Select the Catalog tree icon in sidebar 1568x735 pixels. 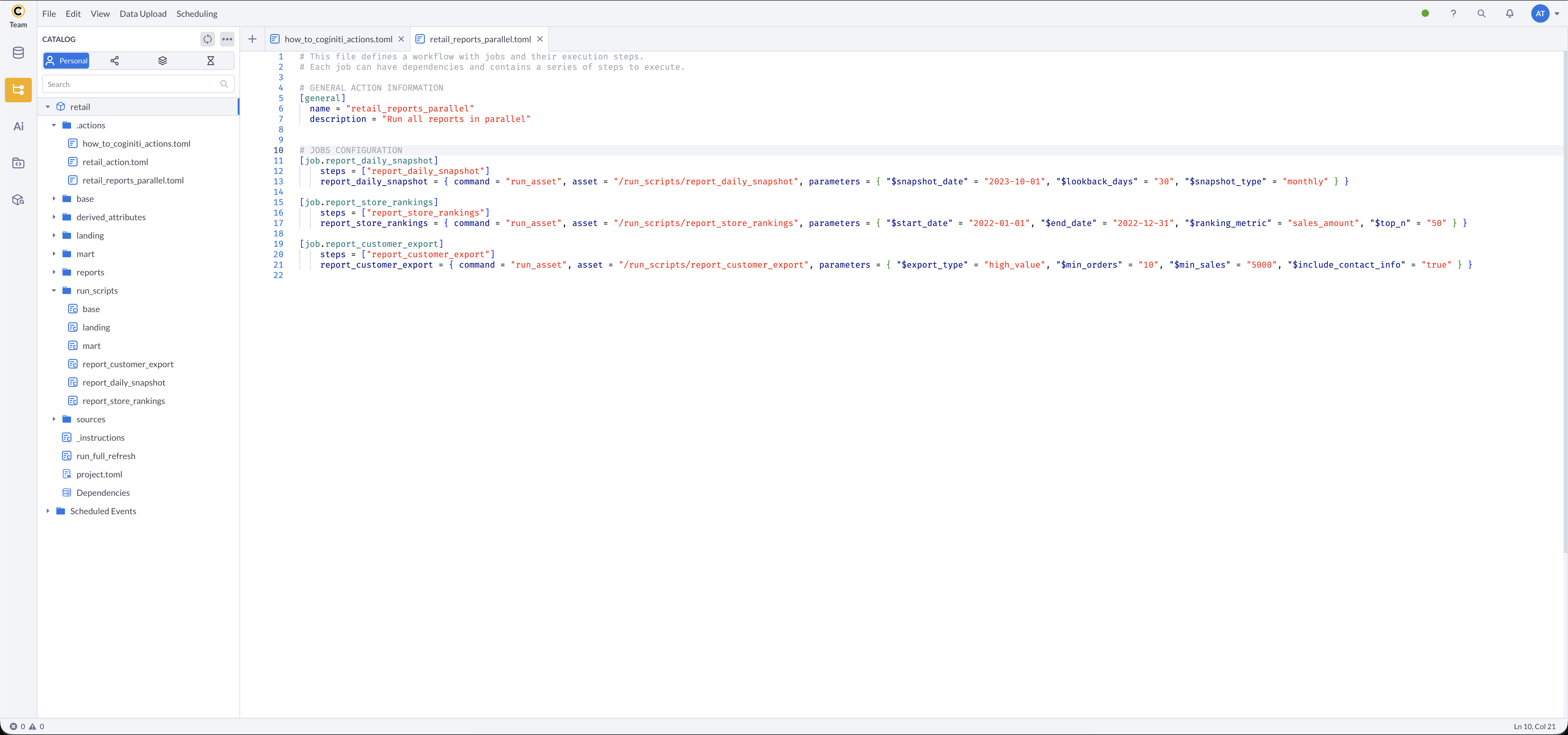[18, 89]
